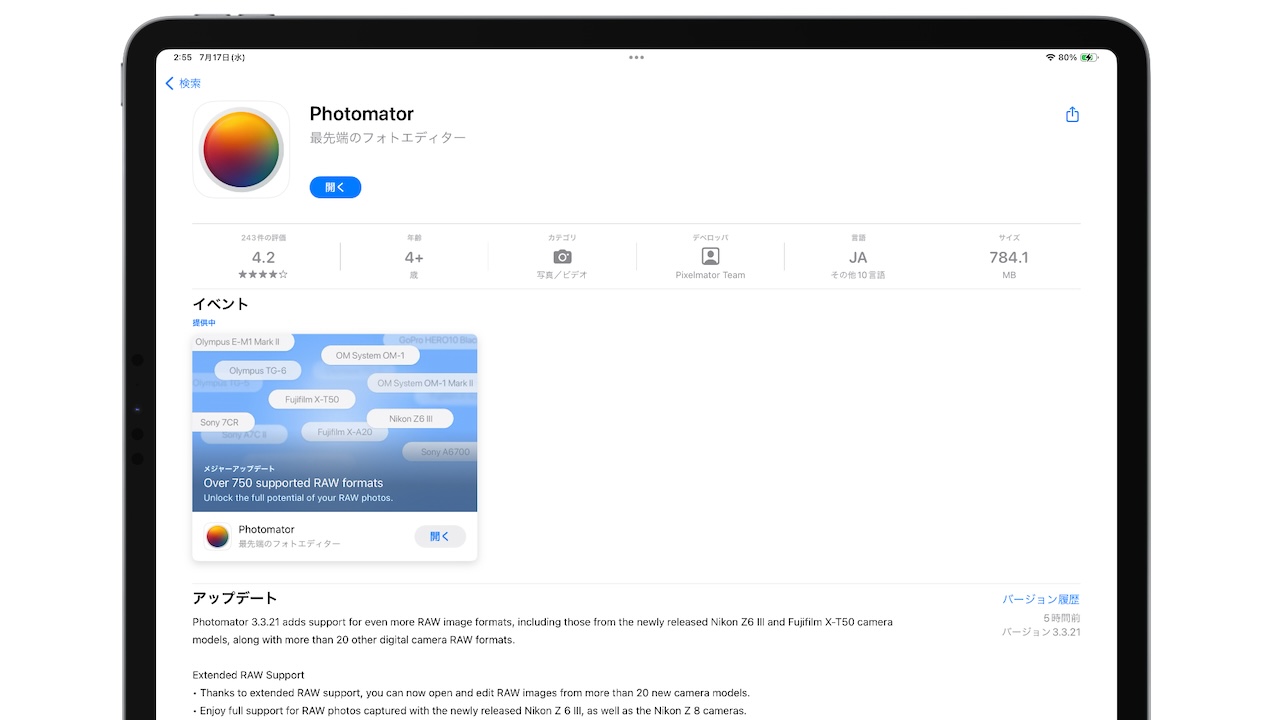1280x720 pixels.
Task: Tap the 4+ age rating
Action: (414, 257)
